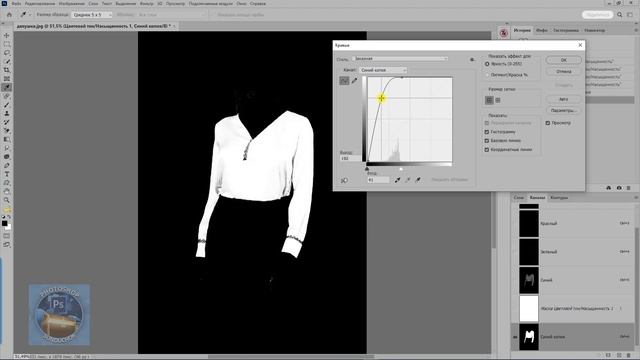Open the Окно menu

pyautogui.click(x=241, y=4)
